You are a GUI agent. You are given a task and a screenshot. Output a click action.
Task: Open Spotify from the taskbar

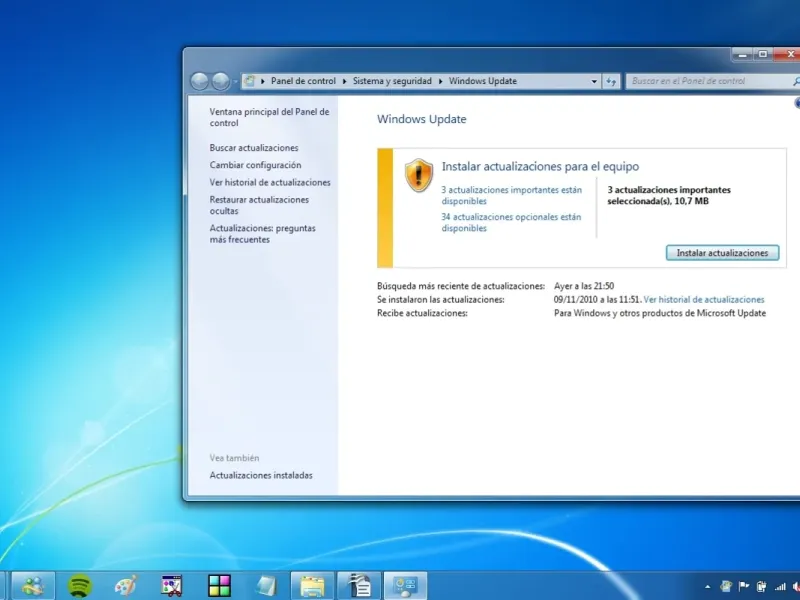79,586
